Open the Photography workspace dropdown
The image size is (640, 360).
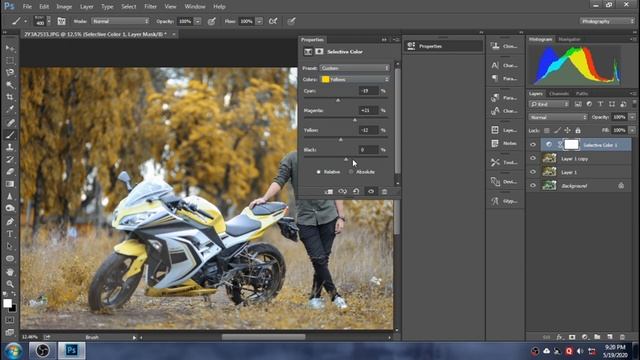pos(607,21)
